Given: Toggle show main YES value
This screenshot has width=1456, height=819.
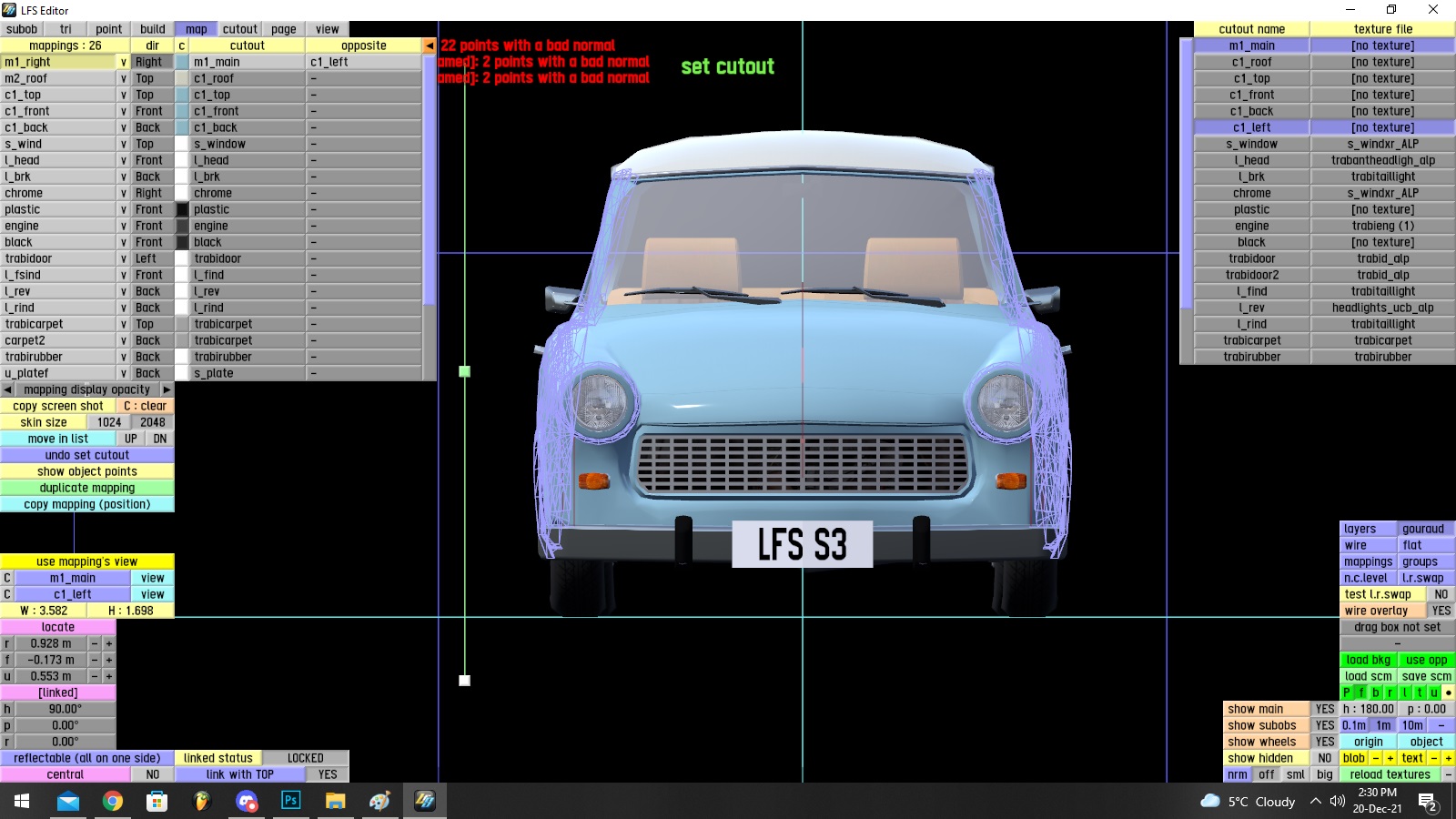Looking at the screenshot, I should [x=1325, y=709].
